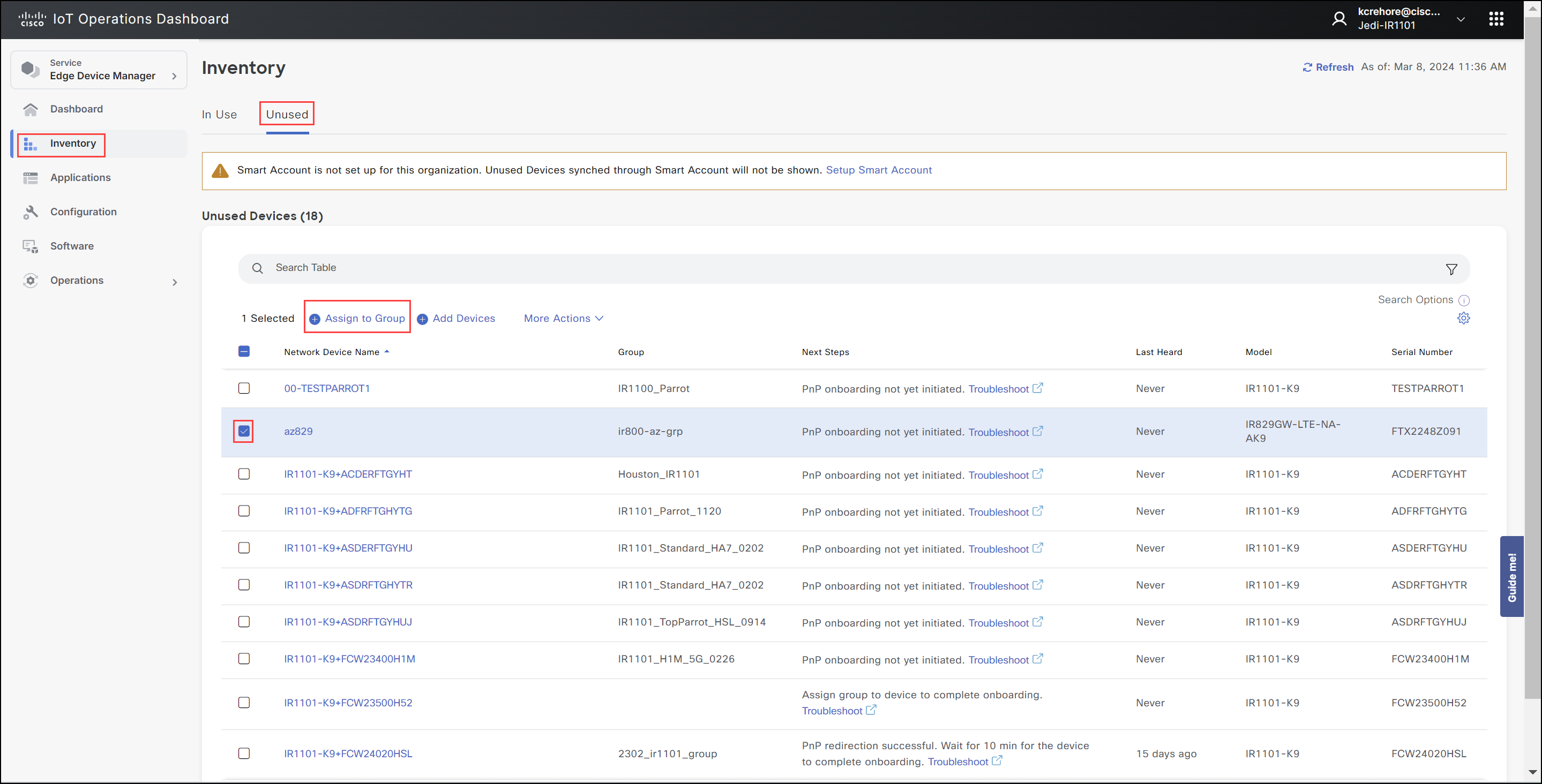This screenshot has height=784, width=1542.
Task: Click the Applications sidebar icon
Action: point(31,178)
